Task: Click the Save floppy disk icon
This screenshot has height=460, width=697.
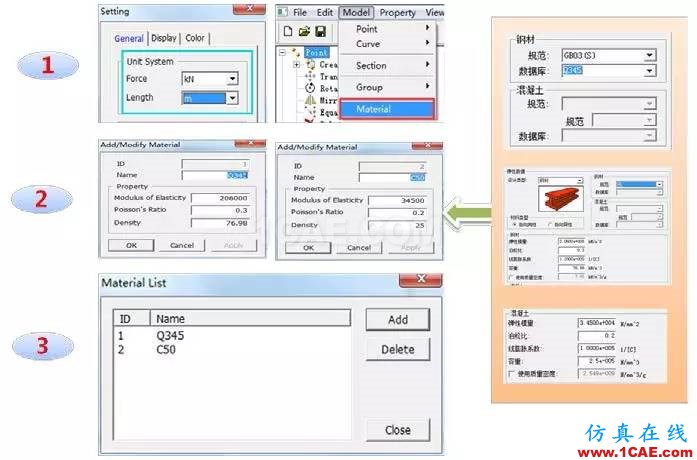Action: (320, 31)
